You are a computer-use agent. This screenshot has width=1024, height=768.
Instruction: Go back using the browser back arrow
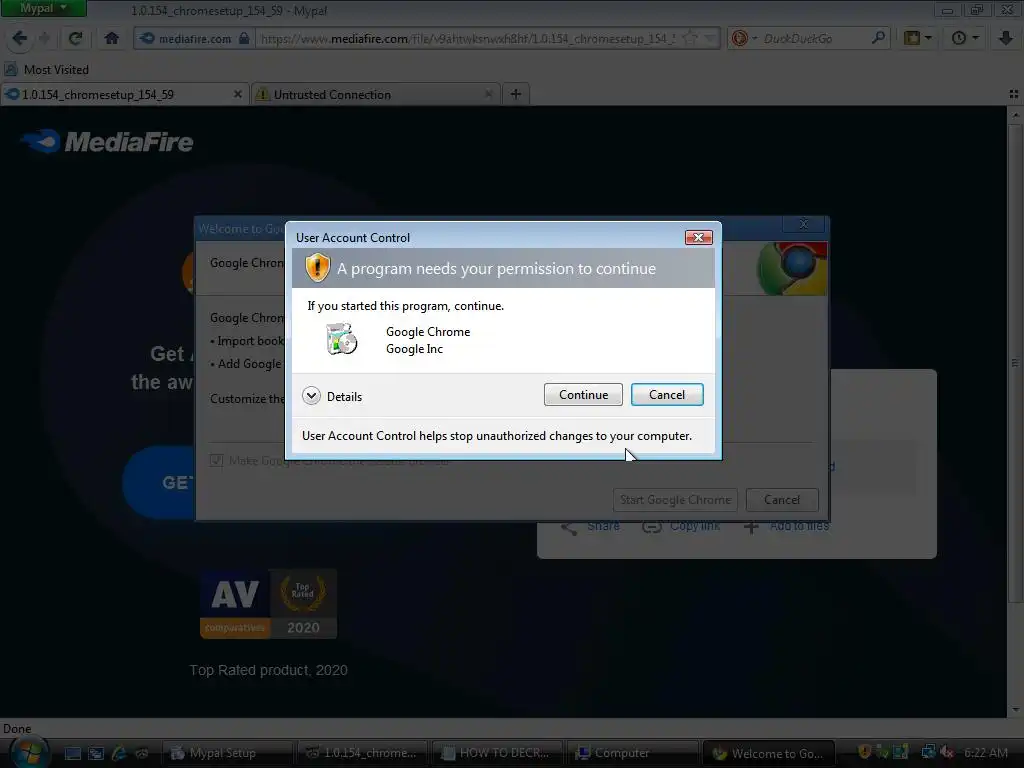pos(20,39)
